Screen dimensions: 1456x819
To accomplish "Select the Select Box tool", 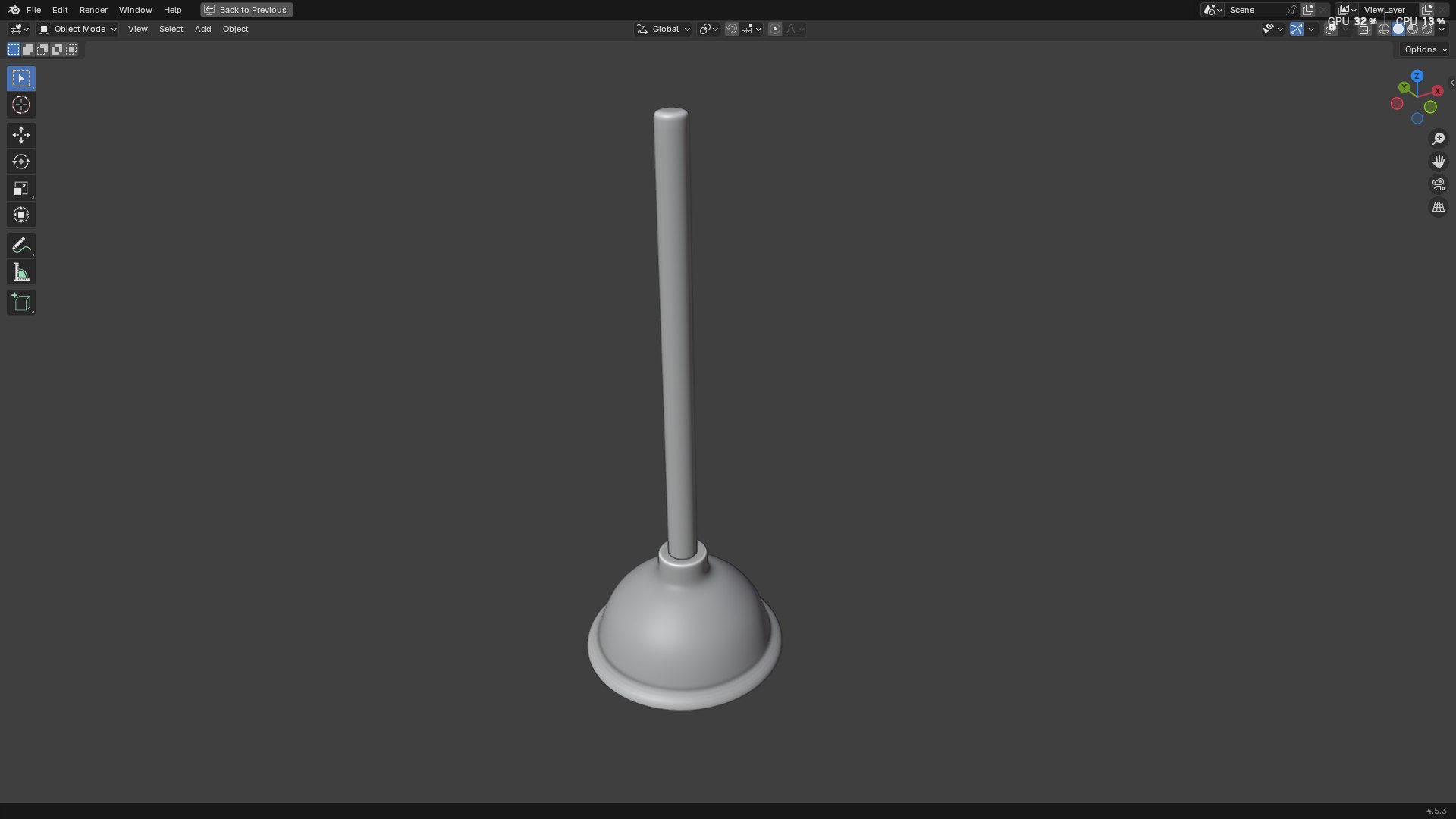I will pyautogui.click(x=21, y=78).
